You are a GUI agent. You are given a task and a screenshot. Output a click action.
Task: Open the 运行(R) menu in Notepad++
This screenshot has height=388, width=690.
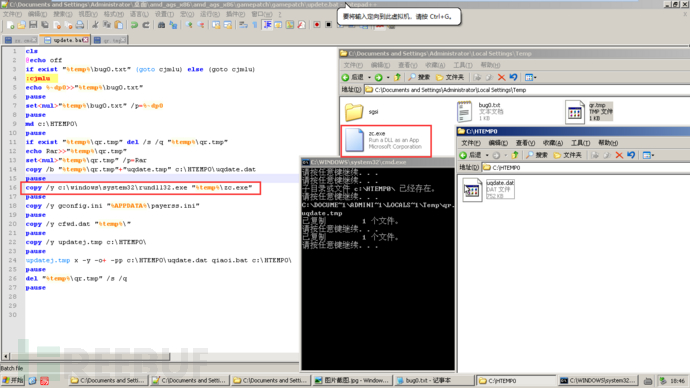coord(210,14)
